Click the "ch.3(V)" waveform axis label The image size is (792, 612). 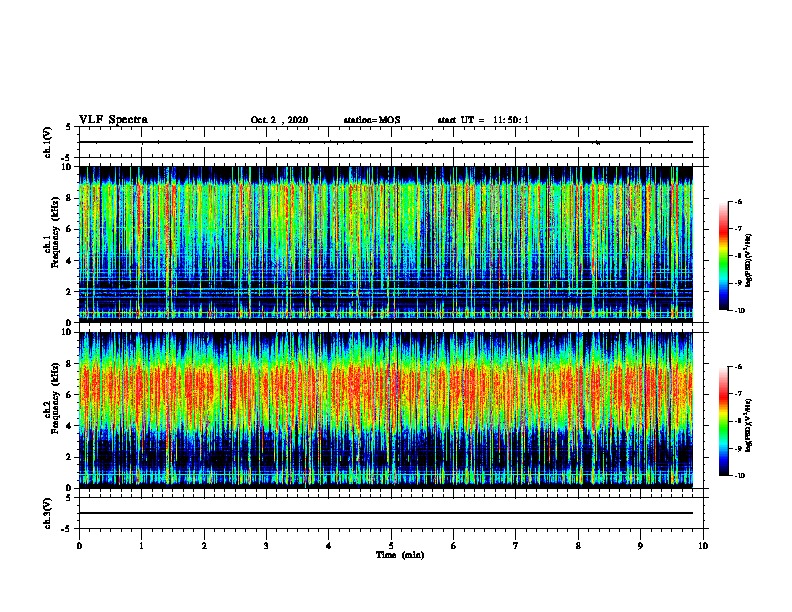pyautogui.click(x=47, y=513)
